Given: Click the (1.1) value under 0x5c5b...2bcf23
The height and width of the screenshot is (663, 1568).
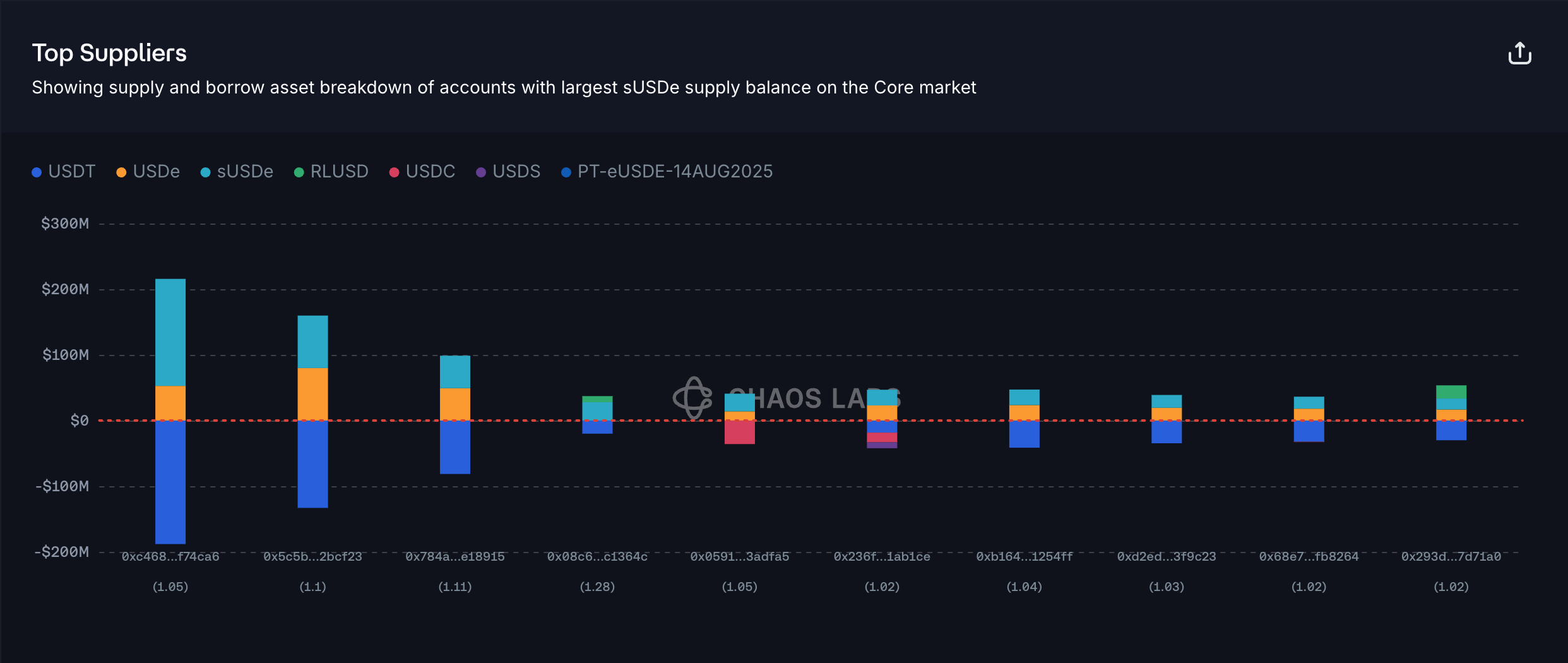Looking at the screenshot, I should [x=312, y=587].
